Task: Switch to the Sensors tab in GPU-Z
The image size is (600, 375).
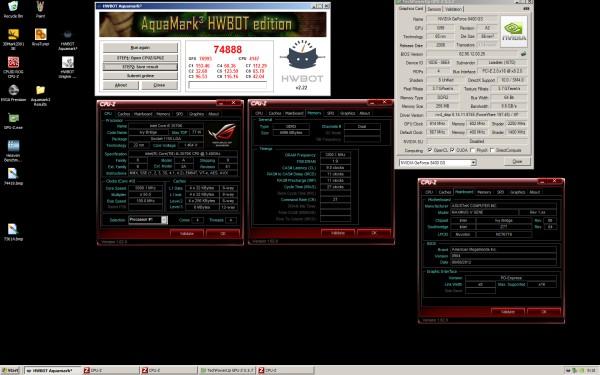Action: coord(434,9)
